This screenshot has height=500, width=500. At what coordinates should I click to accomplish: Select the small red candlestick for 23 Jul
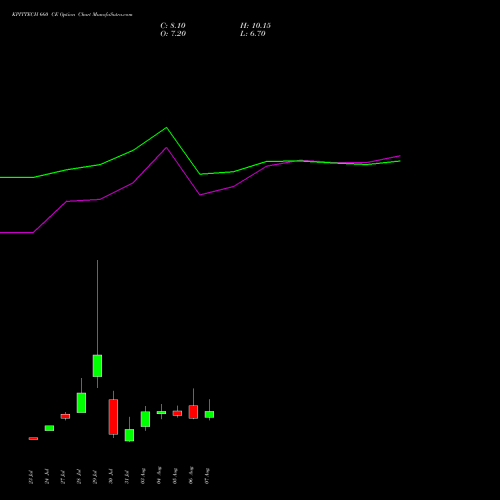click(x=33, y=439)
